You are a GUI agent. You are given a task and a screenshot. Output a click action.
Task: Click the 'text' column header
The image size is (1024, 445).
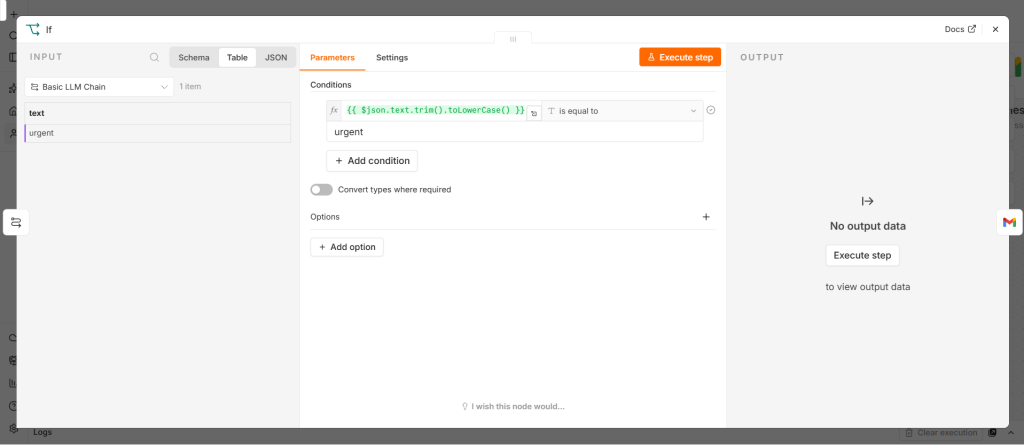pyautogui.click(x=157, y=113)
